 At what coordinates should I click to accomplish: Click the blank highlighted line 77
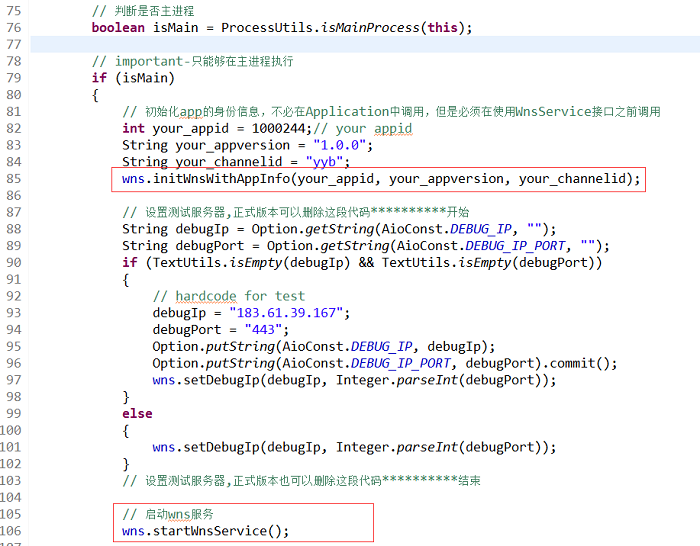tap(365, 44)
